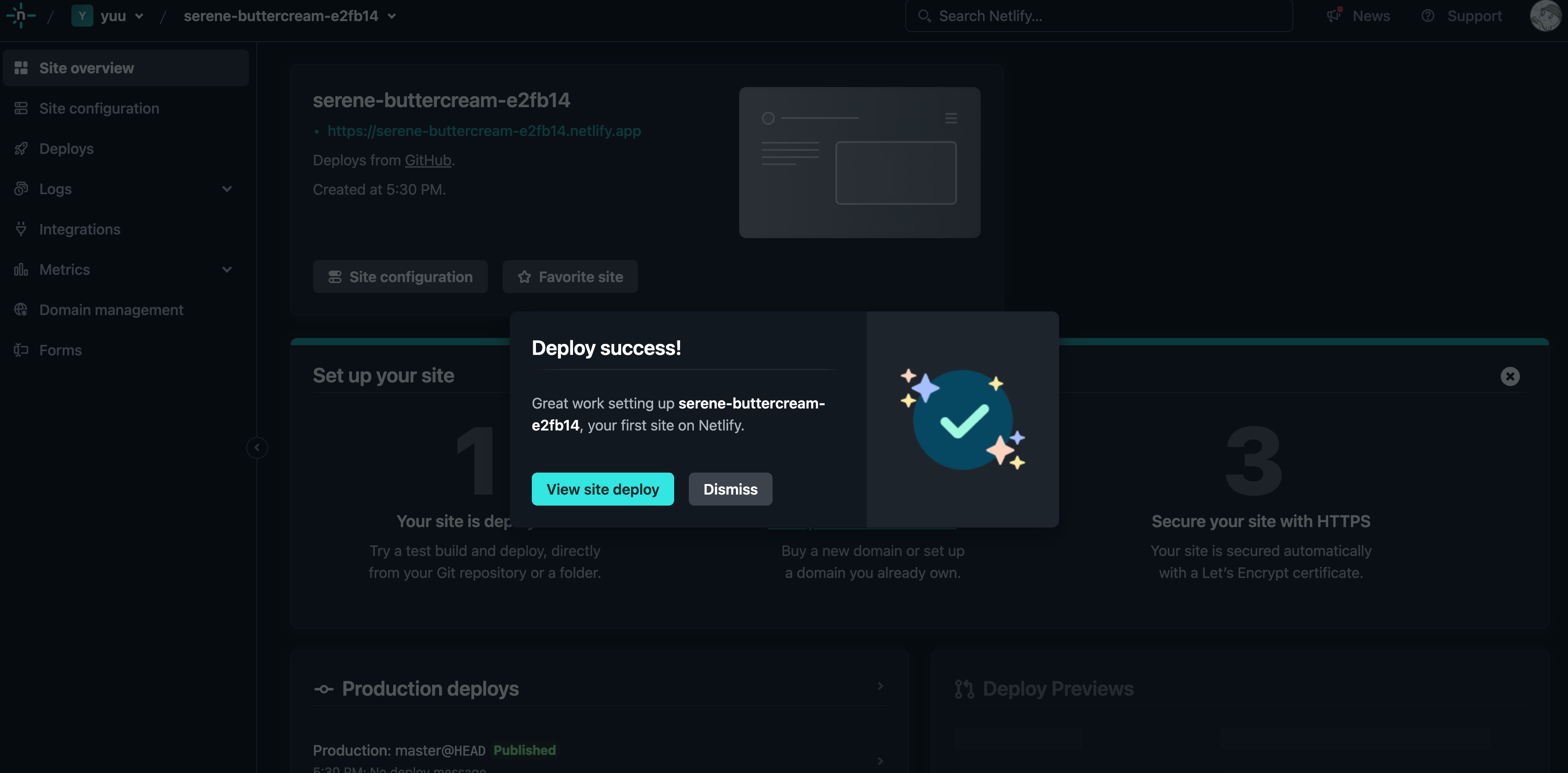Click the star icon on Favorite site
Screen dimensions: 1568x773
pos(524,277)
